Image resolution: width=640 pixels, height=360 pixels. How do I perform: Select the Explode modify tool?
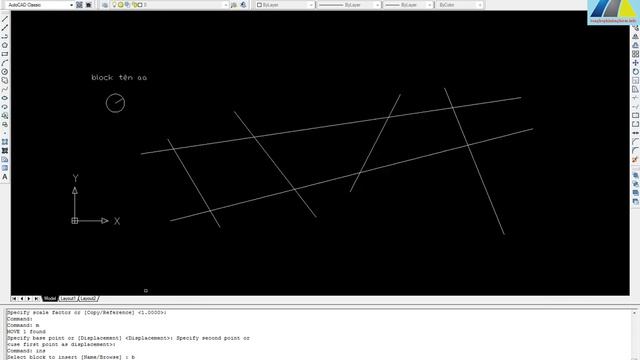pos(636,160)
